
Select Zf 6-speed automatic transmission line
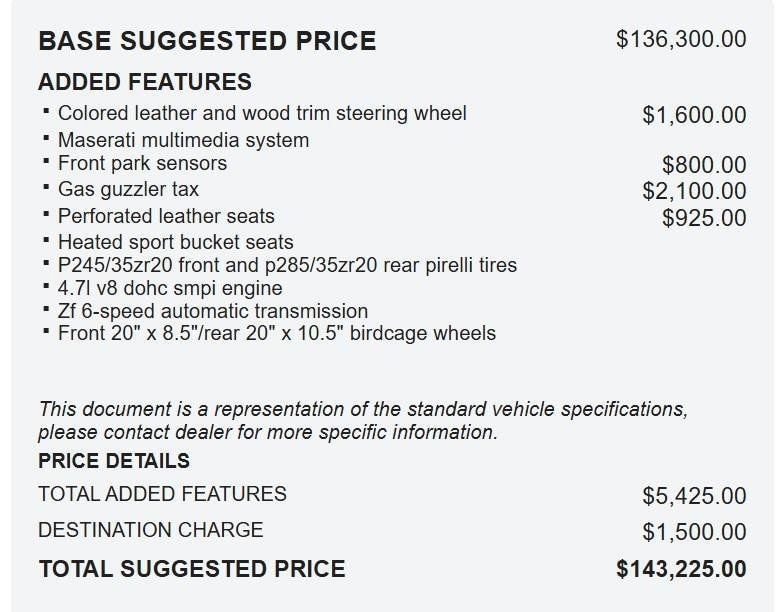[213, 311]
